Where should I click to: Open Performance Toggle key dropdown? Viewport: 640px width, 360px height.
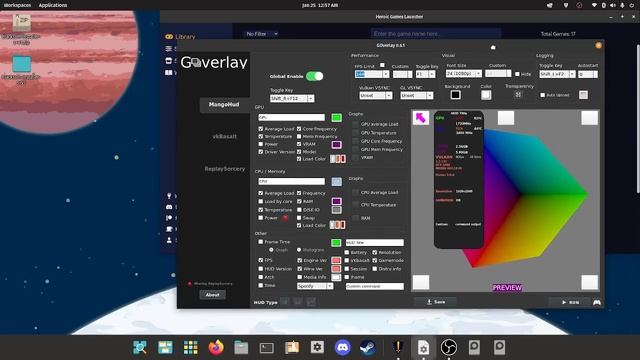pos(431,74)
